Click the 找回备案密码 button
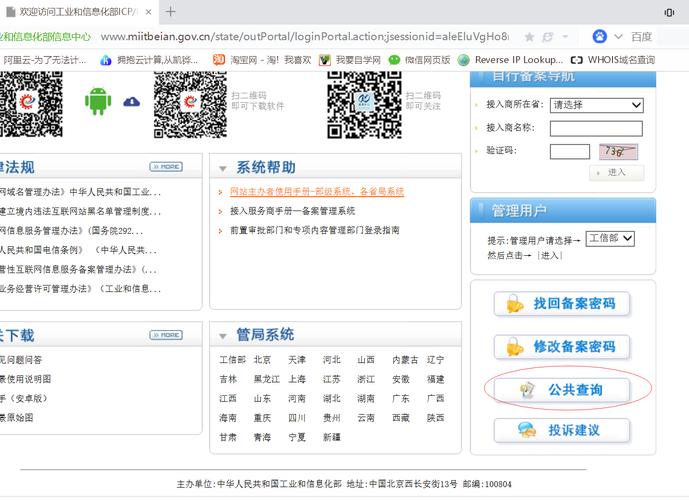The height and width of the screenshot is (500, 689). 562,304
